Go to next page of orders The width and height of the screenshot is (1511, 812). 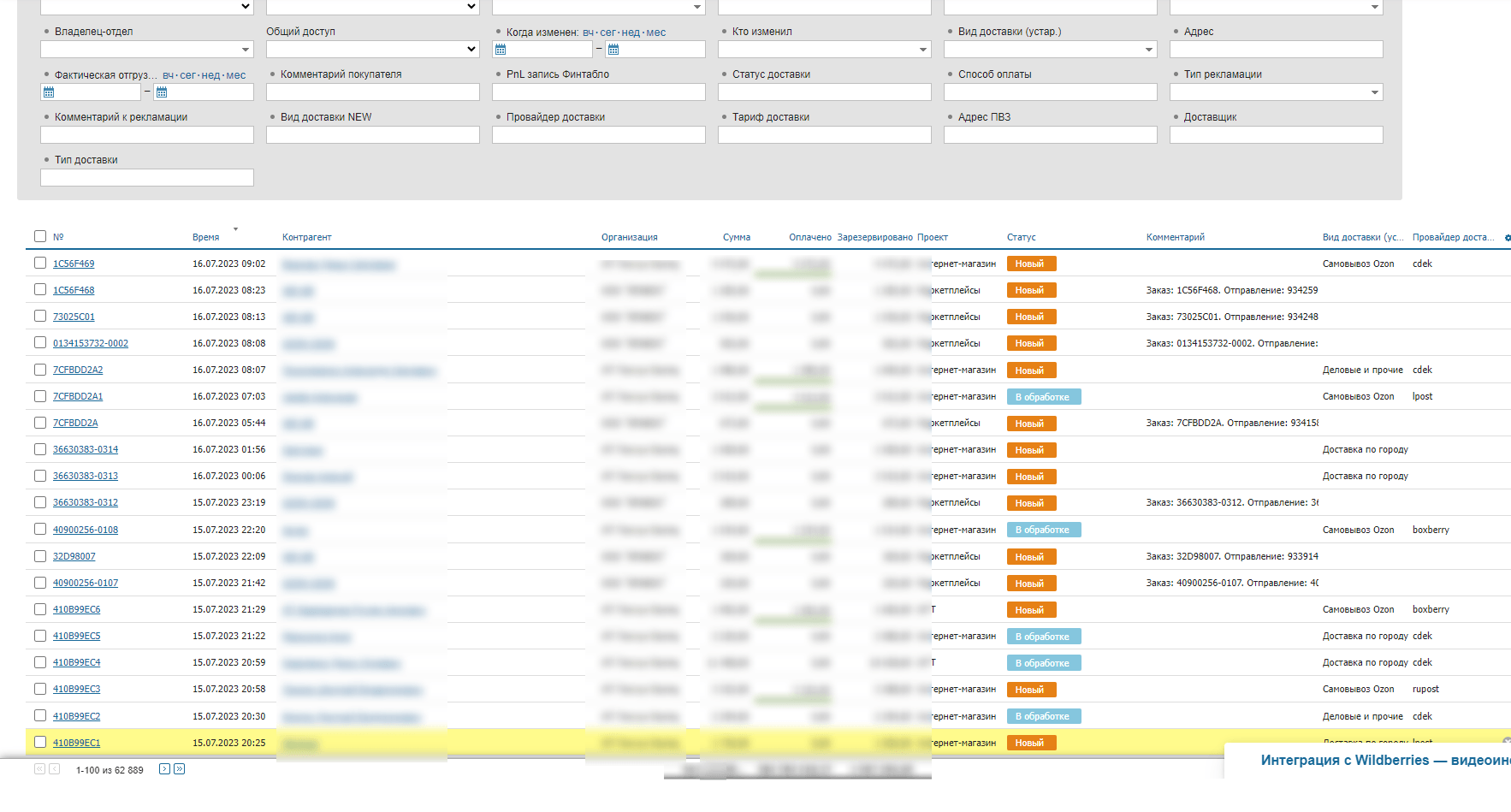pyautogui.click(x=164, y=769)
